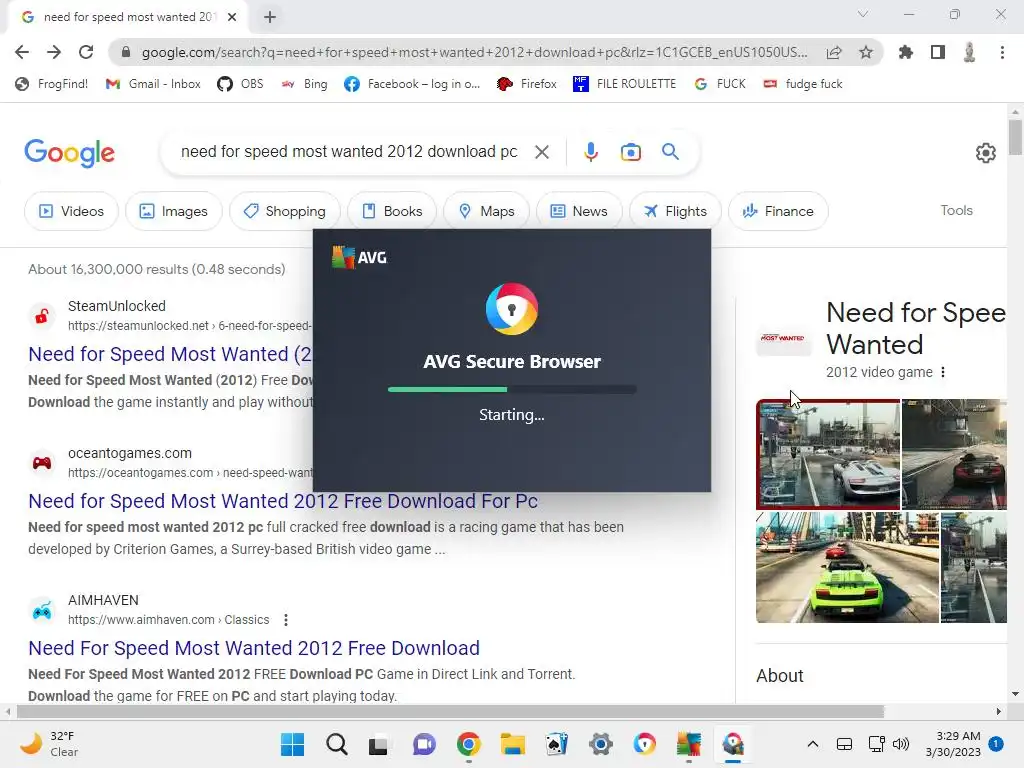Switch to the Maps results filter
Viewport: 1024px width, 768px height.
coord(487,211)
